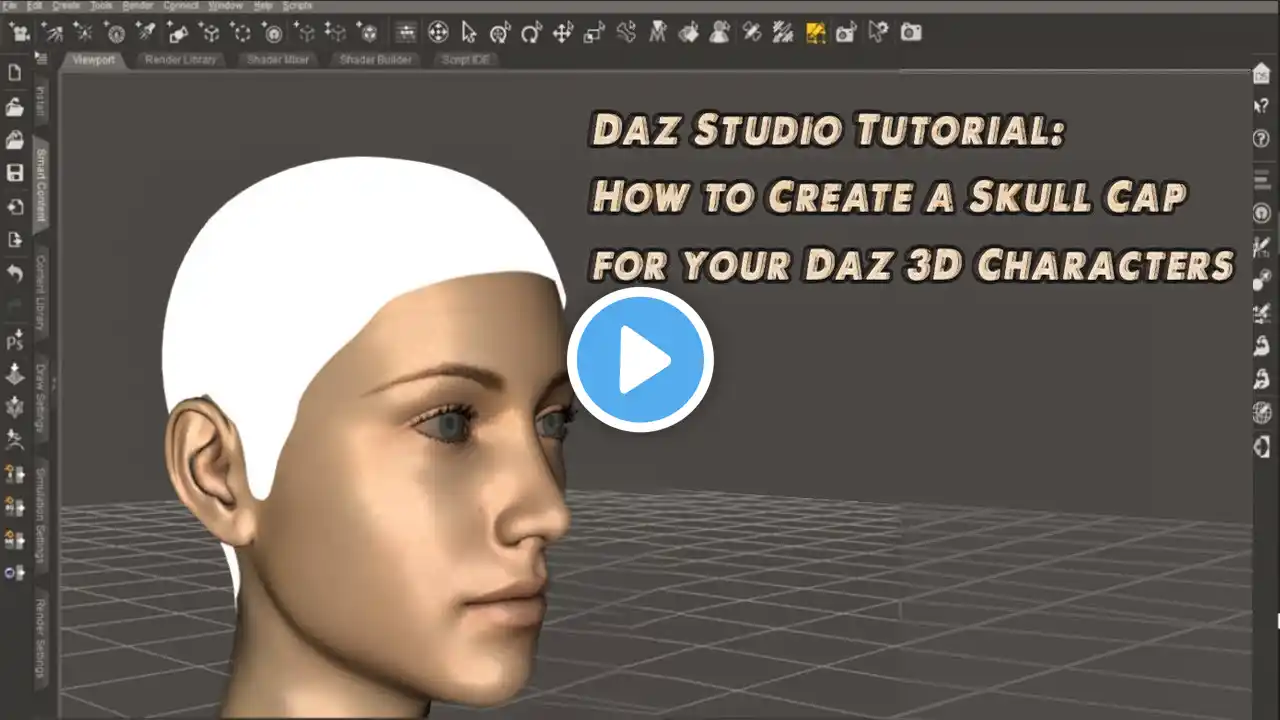Select the arrow Node Selection tool
This screenshot has width=1280, height=720.
(469, 33)
